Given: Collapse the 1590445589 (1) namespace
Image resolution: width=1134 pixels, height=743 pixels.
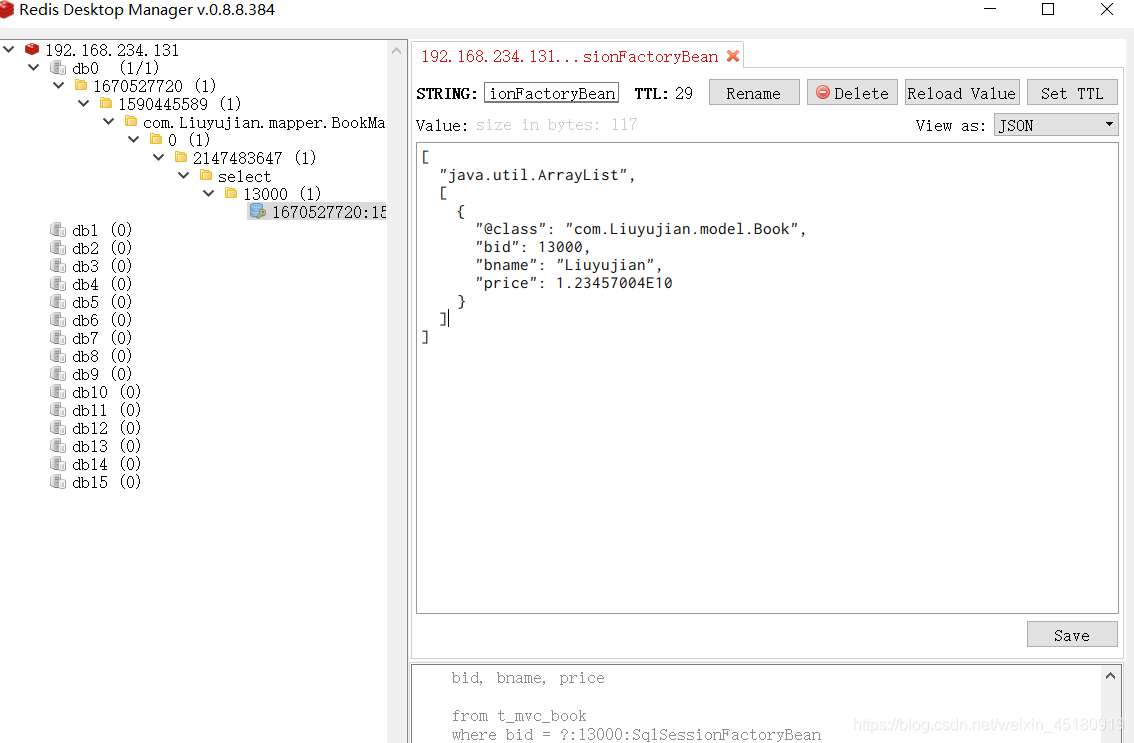Looking at the screenshot, I should (x=84, y=103).
